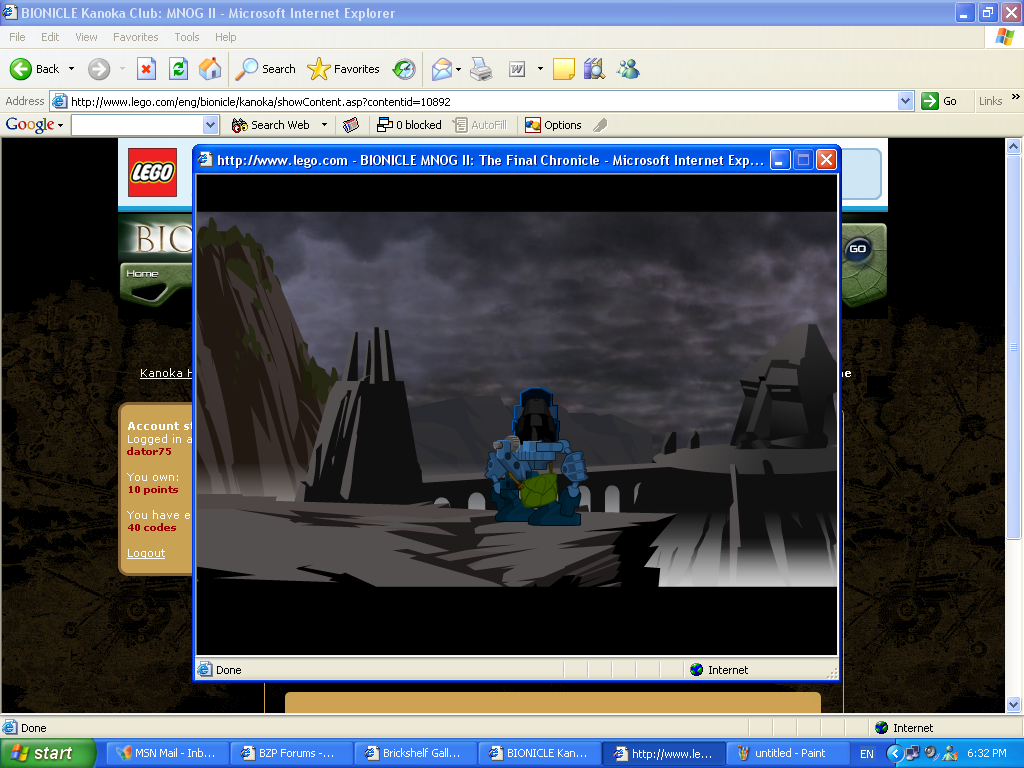Open the Help menu

[x=225, y=37]
